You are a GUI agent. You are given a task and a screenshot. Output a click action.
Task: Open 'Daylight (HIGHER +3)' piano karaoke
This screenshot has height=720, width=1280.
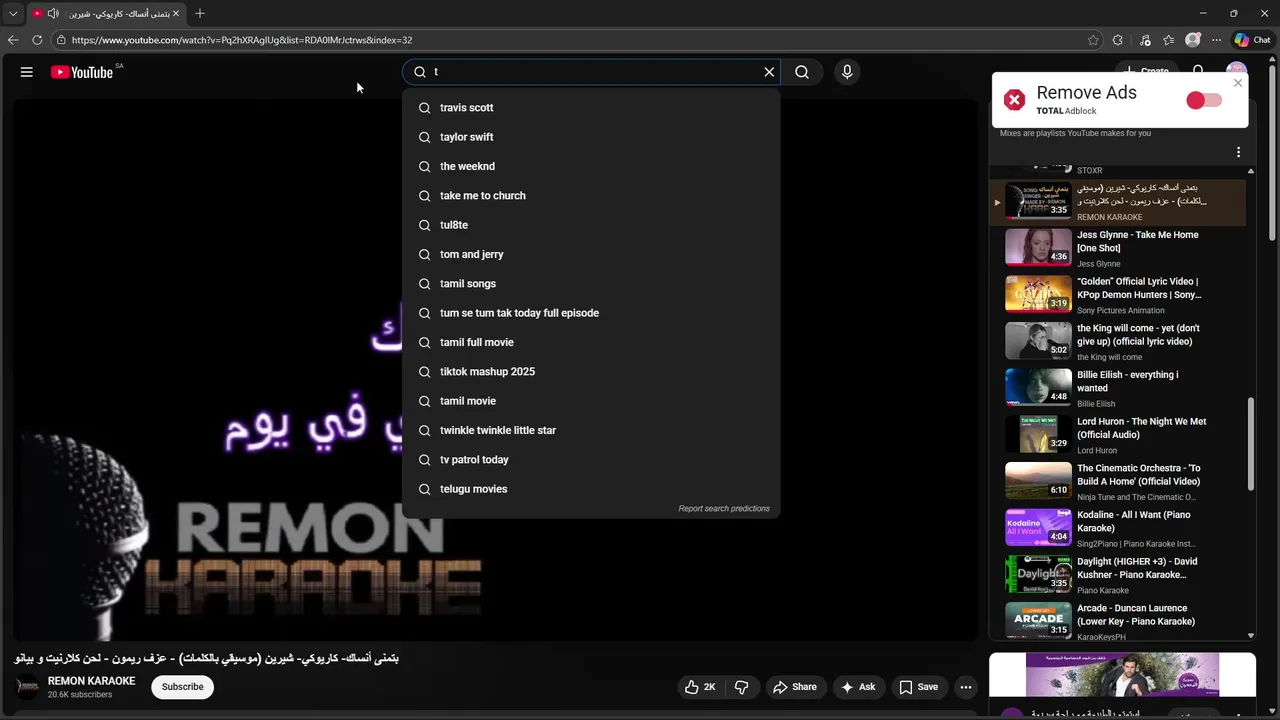1123,575
